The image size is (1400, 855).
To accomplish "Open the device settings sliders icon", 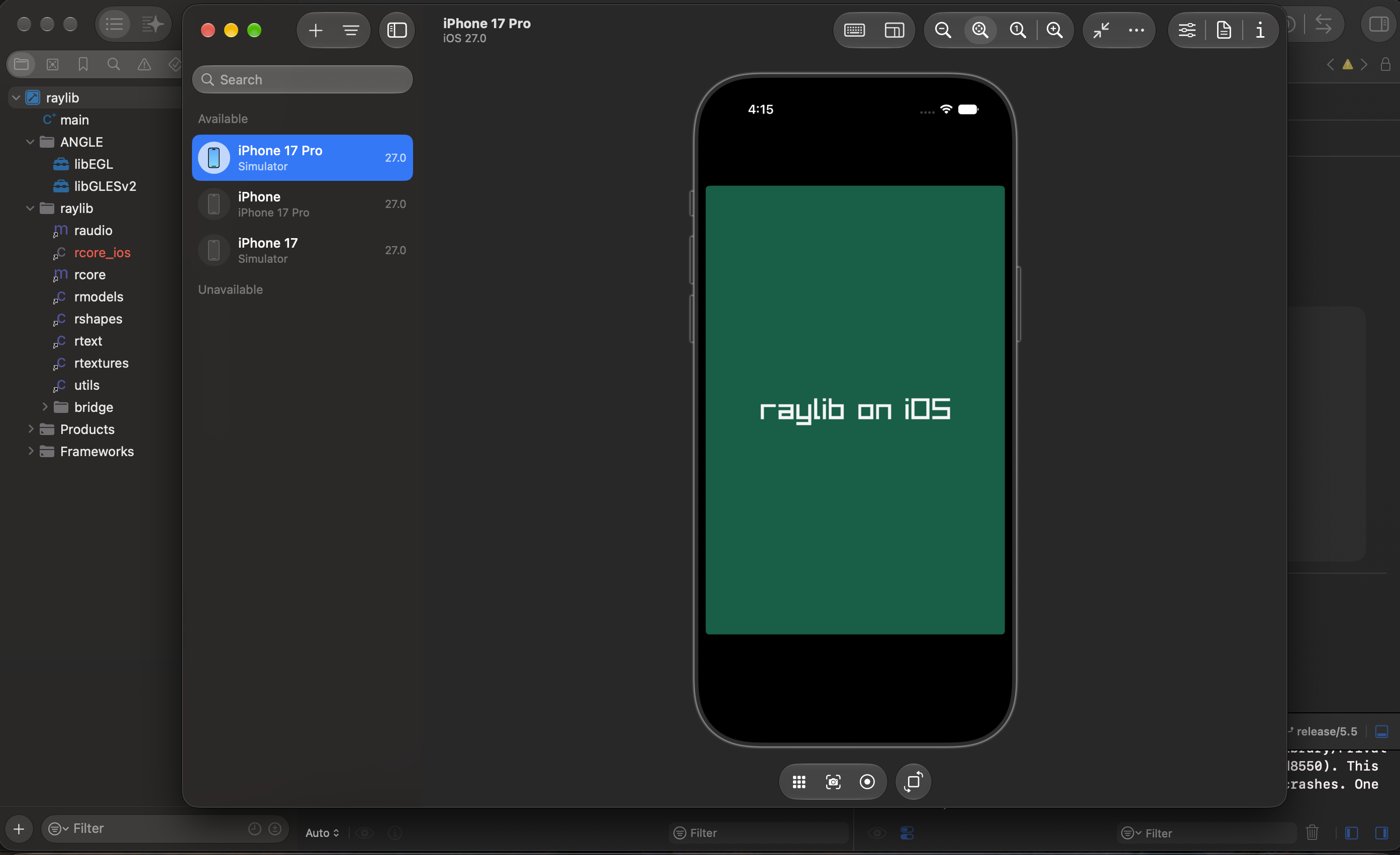I will (1187, 30).
